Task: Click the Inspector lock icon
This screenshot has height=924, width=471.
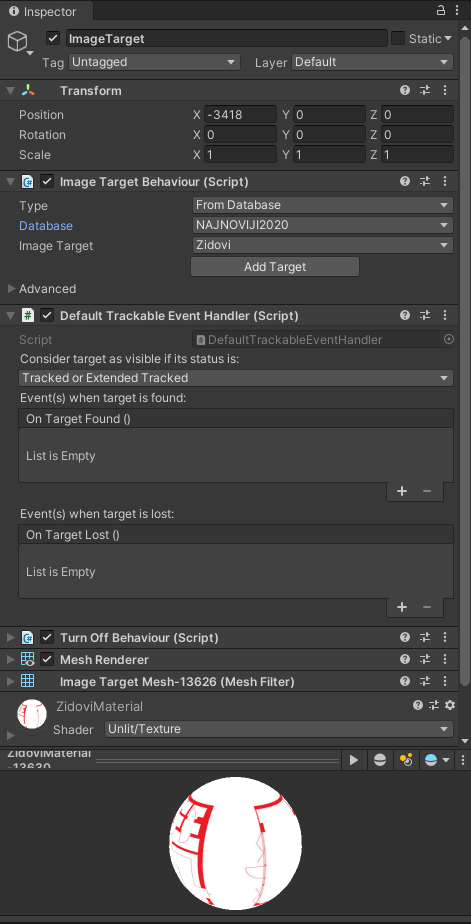Action: [x=440, y=10]
